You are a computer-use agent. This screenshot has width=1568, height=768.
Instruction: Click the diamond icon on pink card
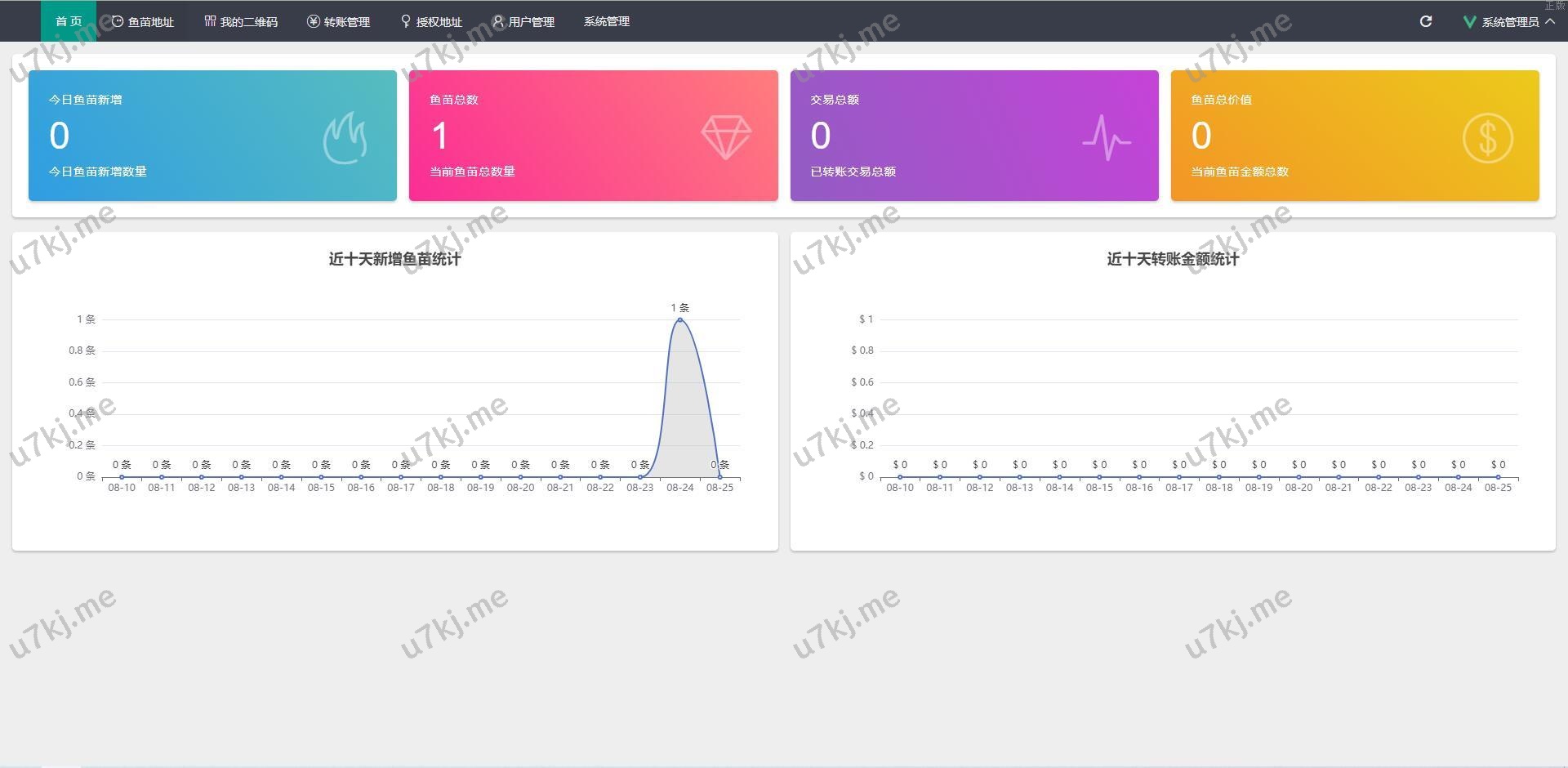point(725,136)
